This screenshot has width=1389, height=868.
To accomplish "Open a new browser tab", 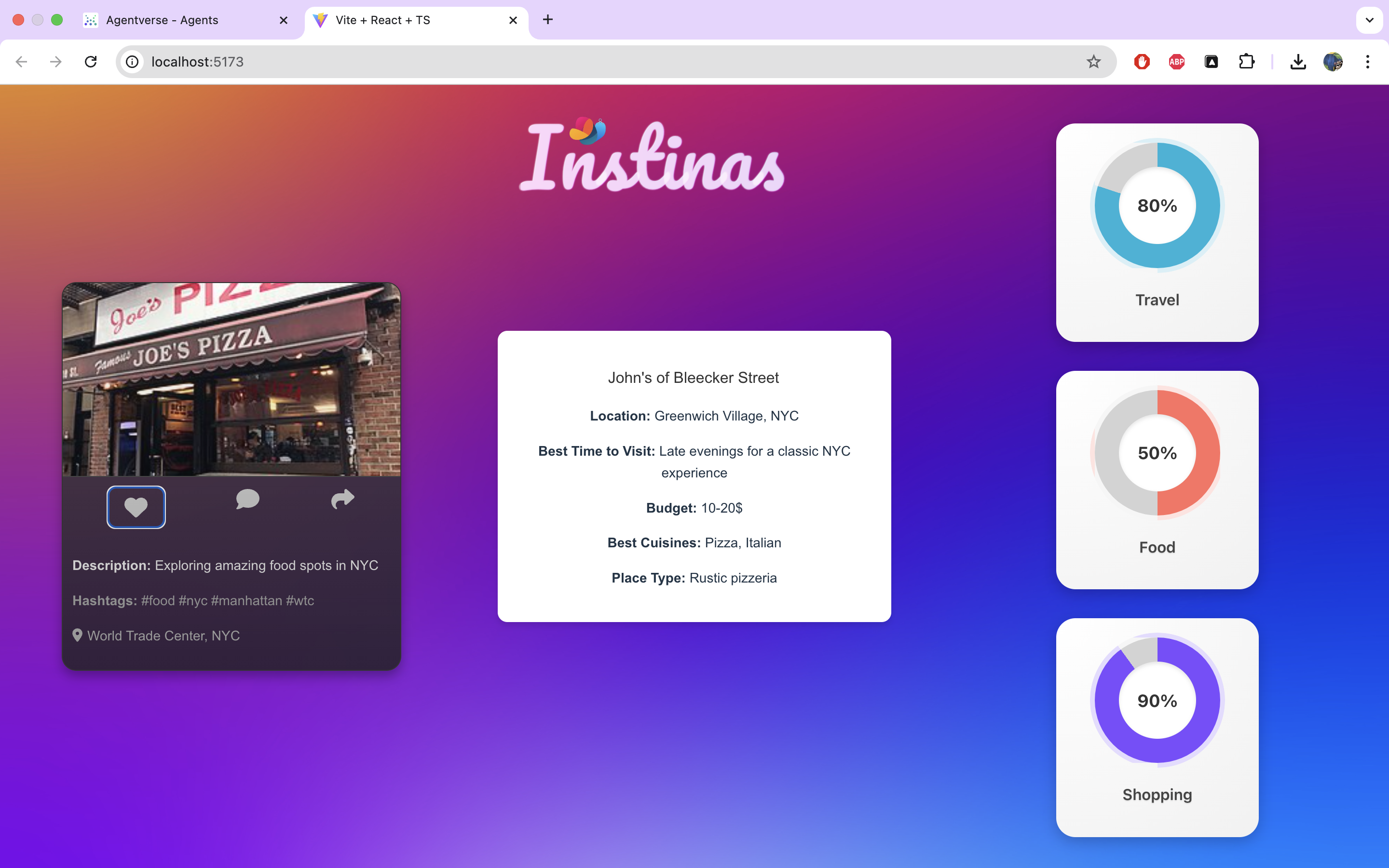I will click(547, 20).
